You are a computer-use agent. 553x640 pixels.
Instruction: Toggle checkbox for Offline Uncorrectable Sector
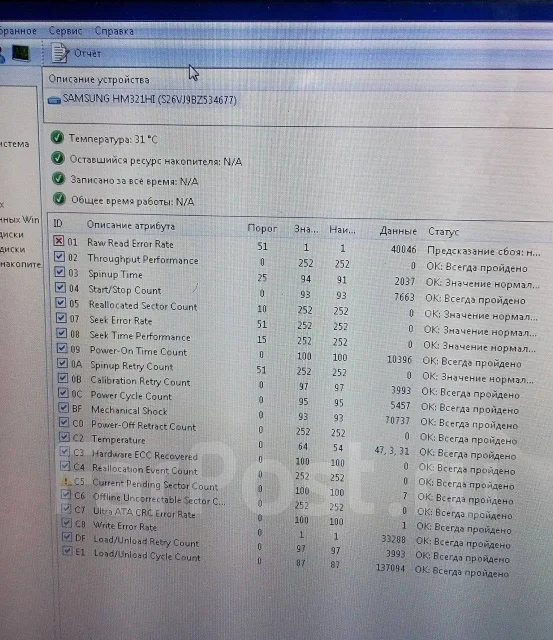[x=66, y=495]
